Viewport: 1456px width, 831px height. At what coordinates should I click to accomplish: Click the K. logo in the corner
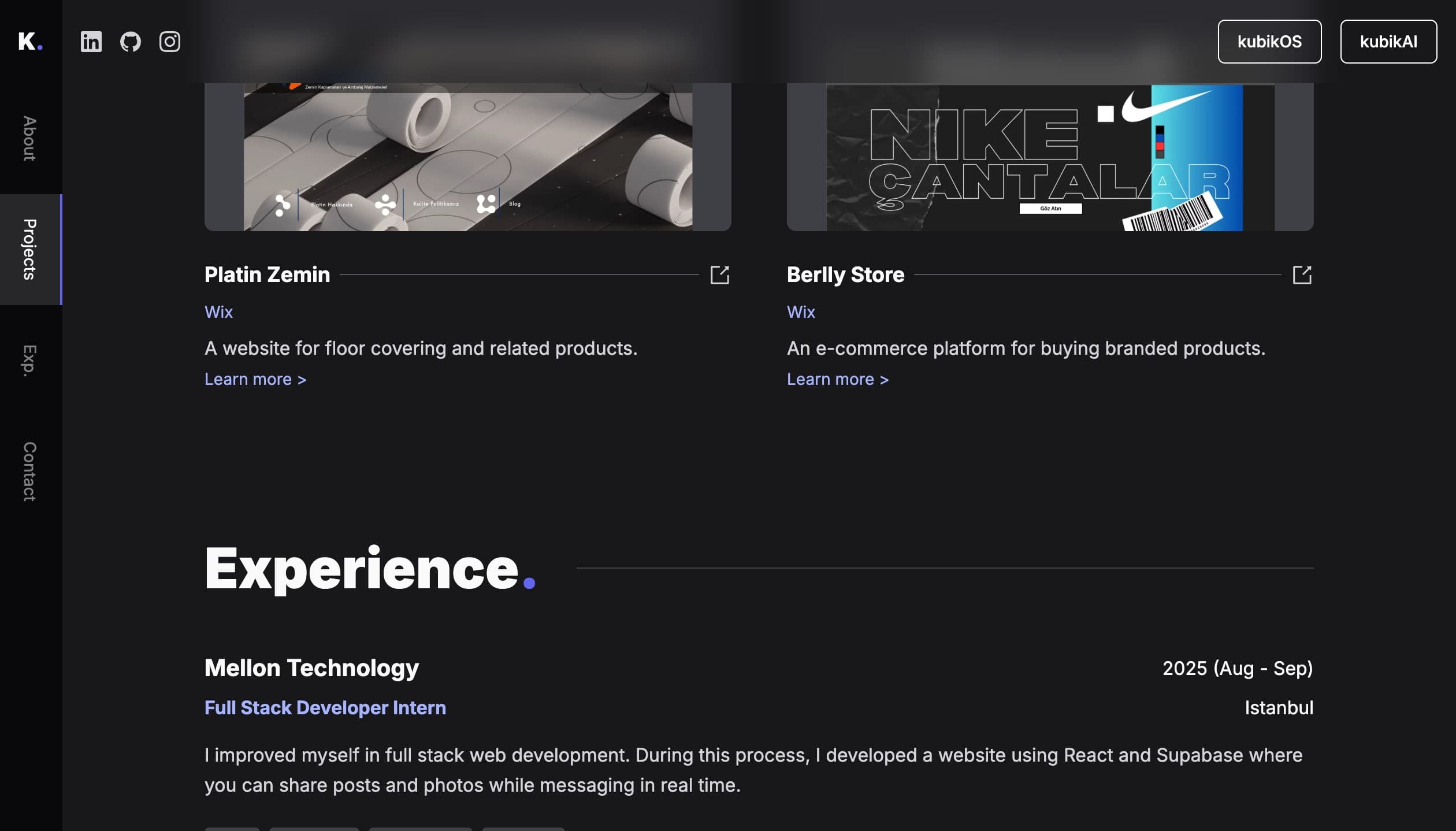pyautogui.click(x=30, y=42)
